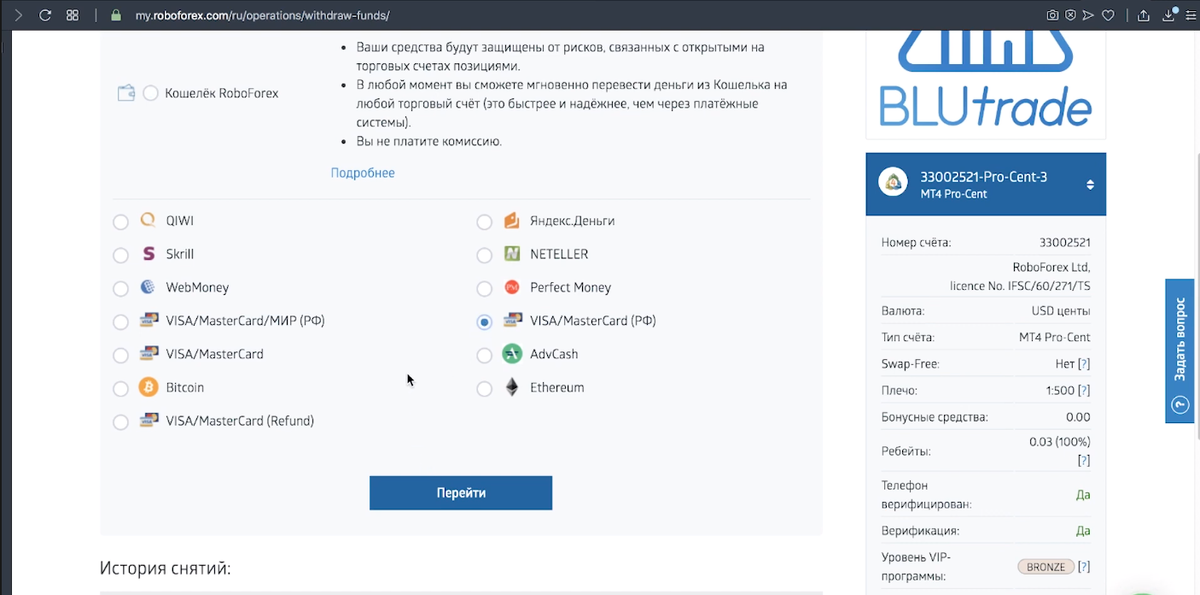The height and width of the screenshot is (595, 1200).
Task: Click the Bitcoin coin icon
Action: click(148, 387)
